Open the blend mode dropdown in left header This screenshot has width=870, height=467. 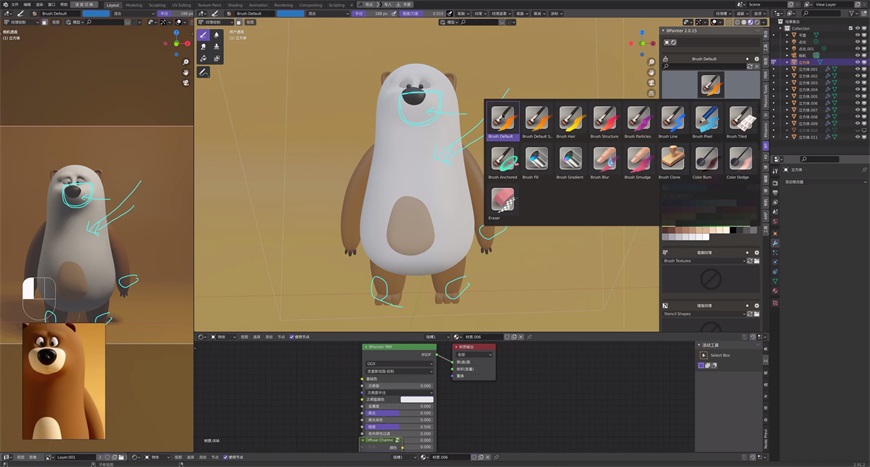(135, 13)
